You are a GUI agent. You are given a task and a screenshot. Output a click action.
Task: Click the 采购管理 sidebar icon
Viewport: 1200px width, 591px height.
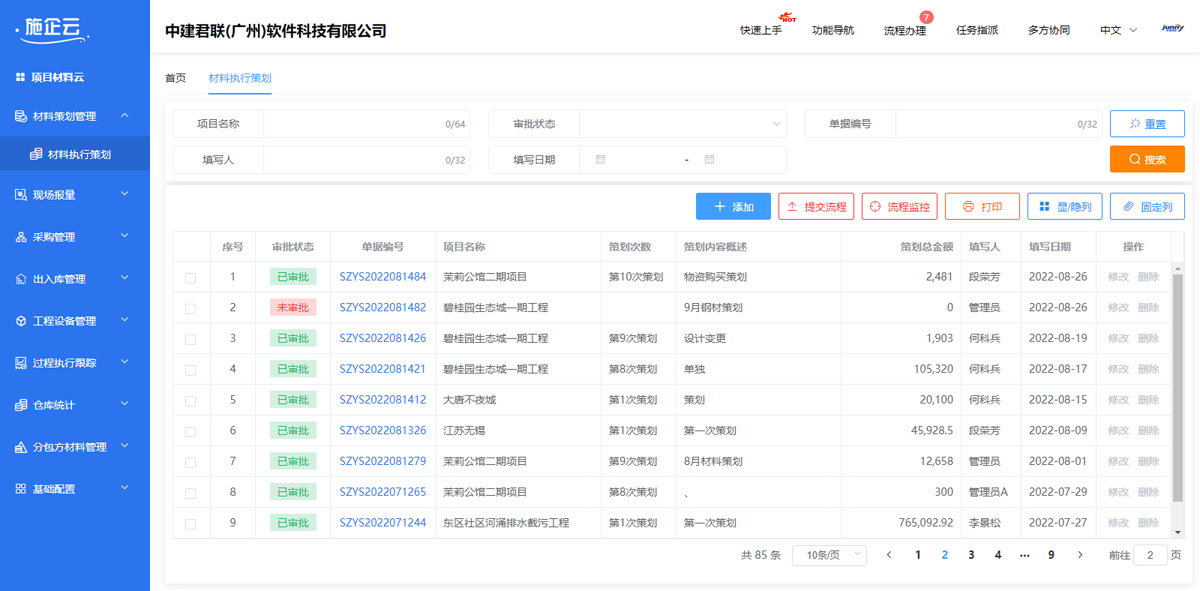tap(21, 237)
